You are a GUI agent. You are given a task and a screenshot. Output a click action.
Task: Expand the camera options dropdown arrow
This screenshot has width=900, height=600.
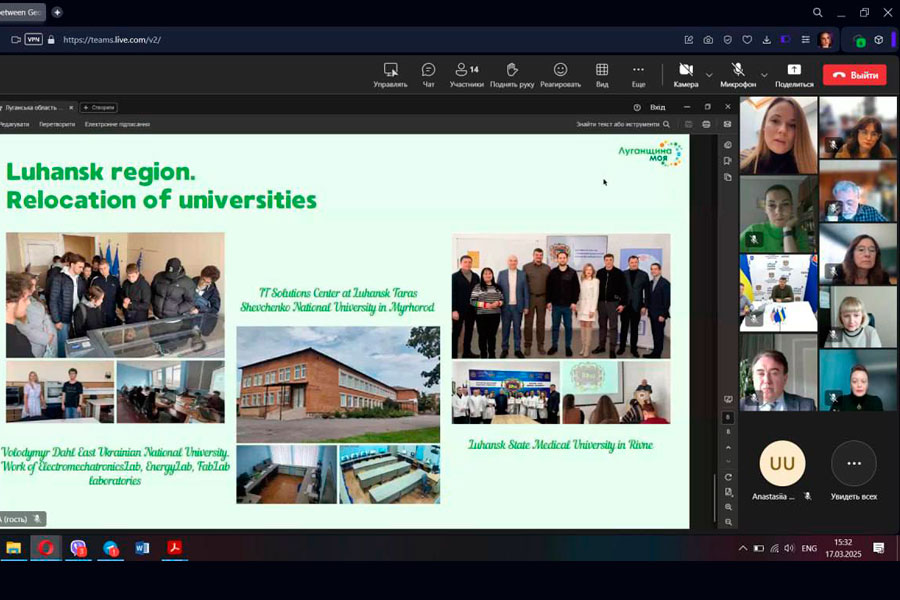[x=709, y=75]
